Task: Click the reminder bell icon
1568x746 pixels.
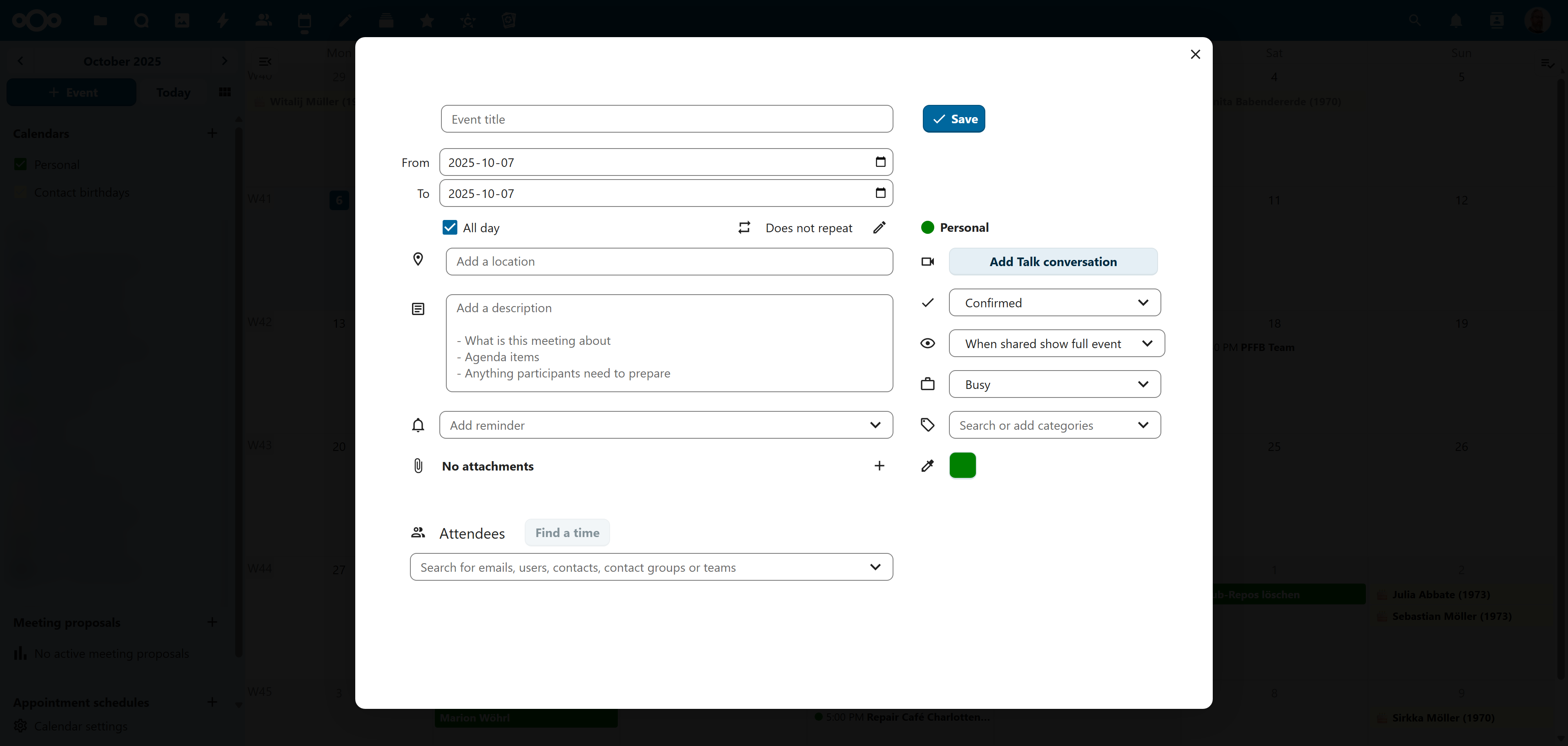Action: point(418,425)
